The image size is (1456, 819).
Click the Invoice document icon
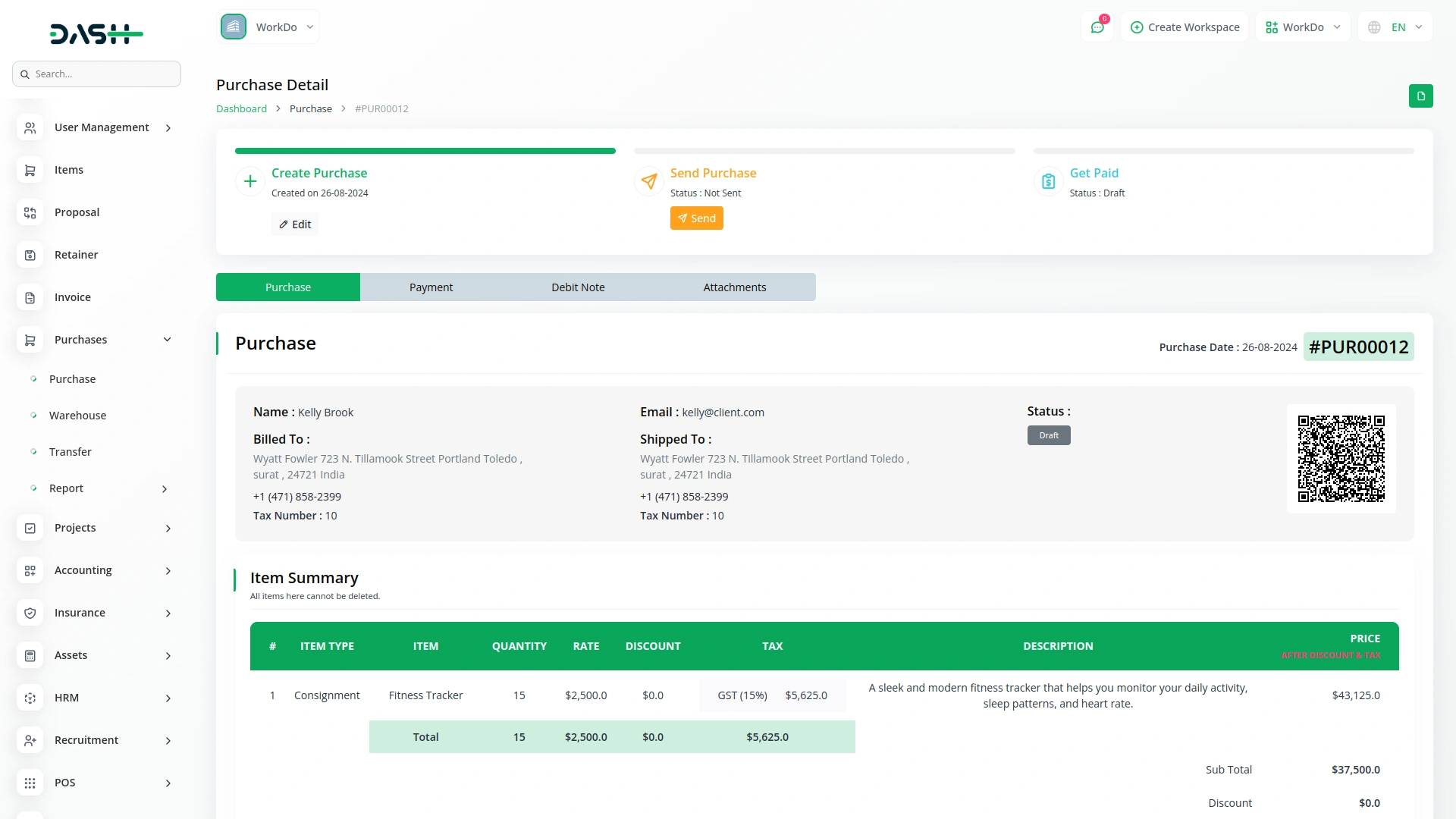(x=30, y=297)
